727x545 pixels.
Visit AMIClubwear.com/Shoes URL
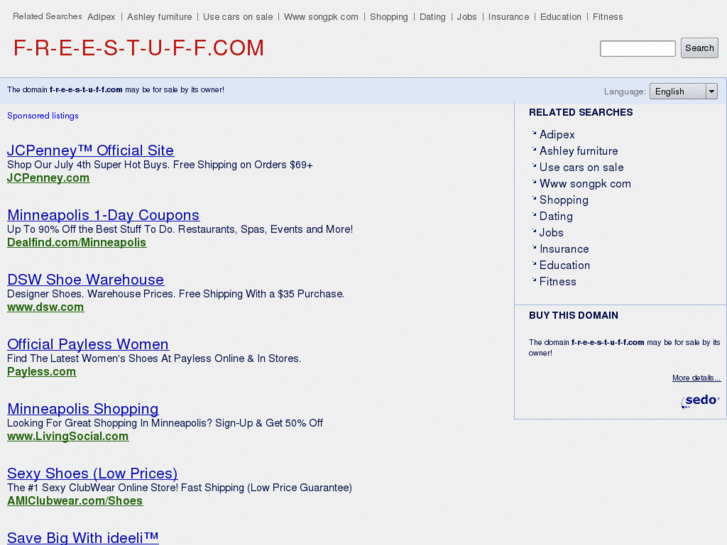[75, 501]
